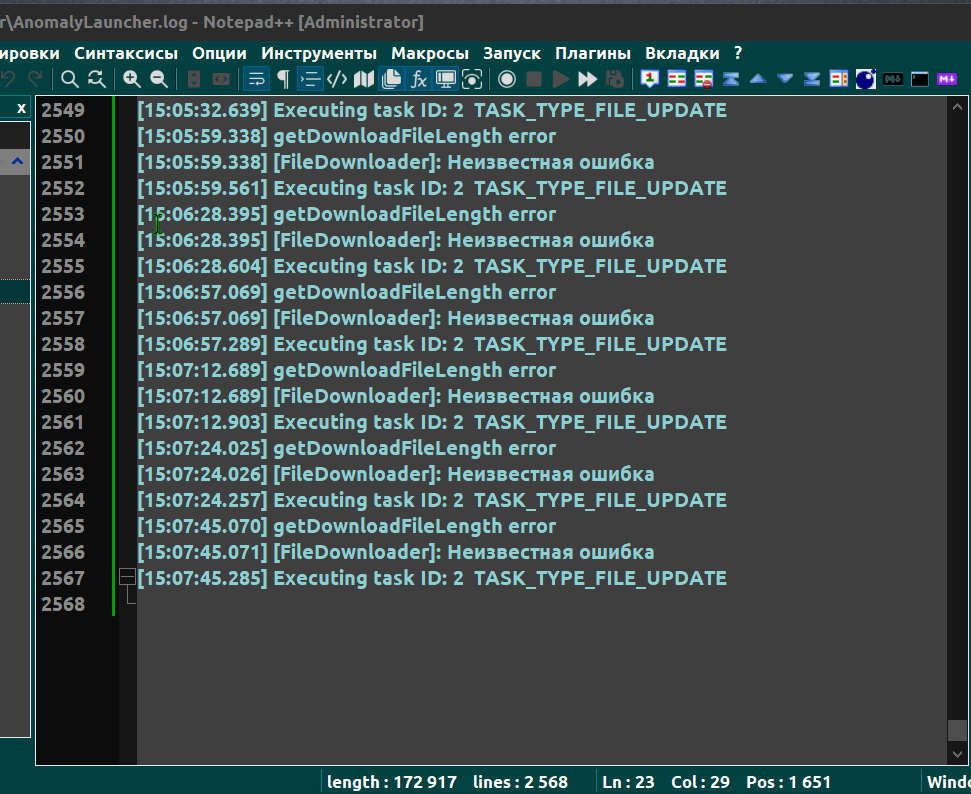Click the monitor-shaped toolbar icon
The image size is (971, 794).
(x=445, y=79)
